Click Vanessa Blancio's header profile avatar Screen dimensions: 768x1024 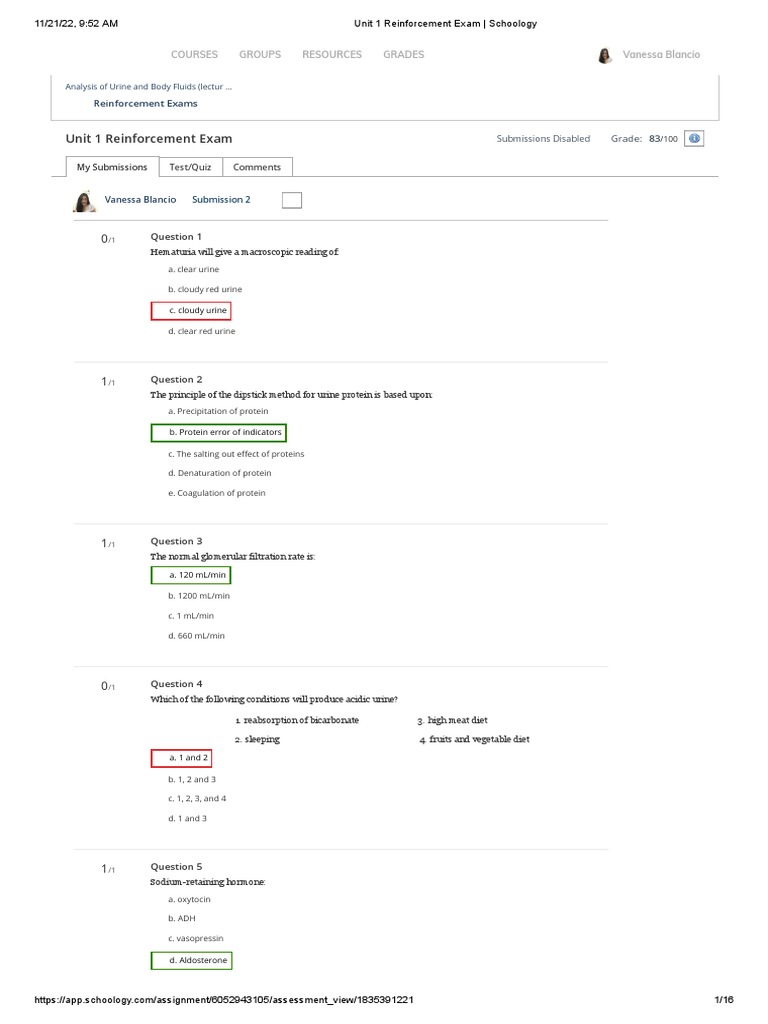[605, 55]
